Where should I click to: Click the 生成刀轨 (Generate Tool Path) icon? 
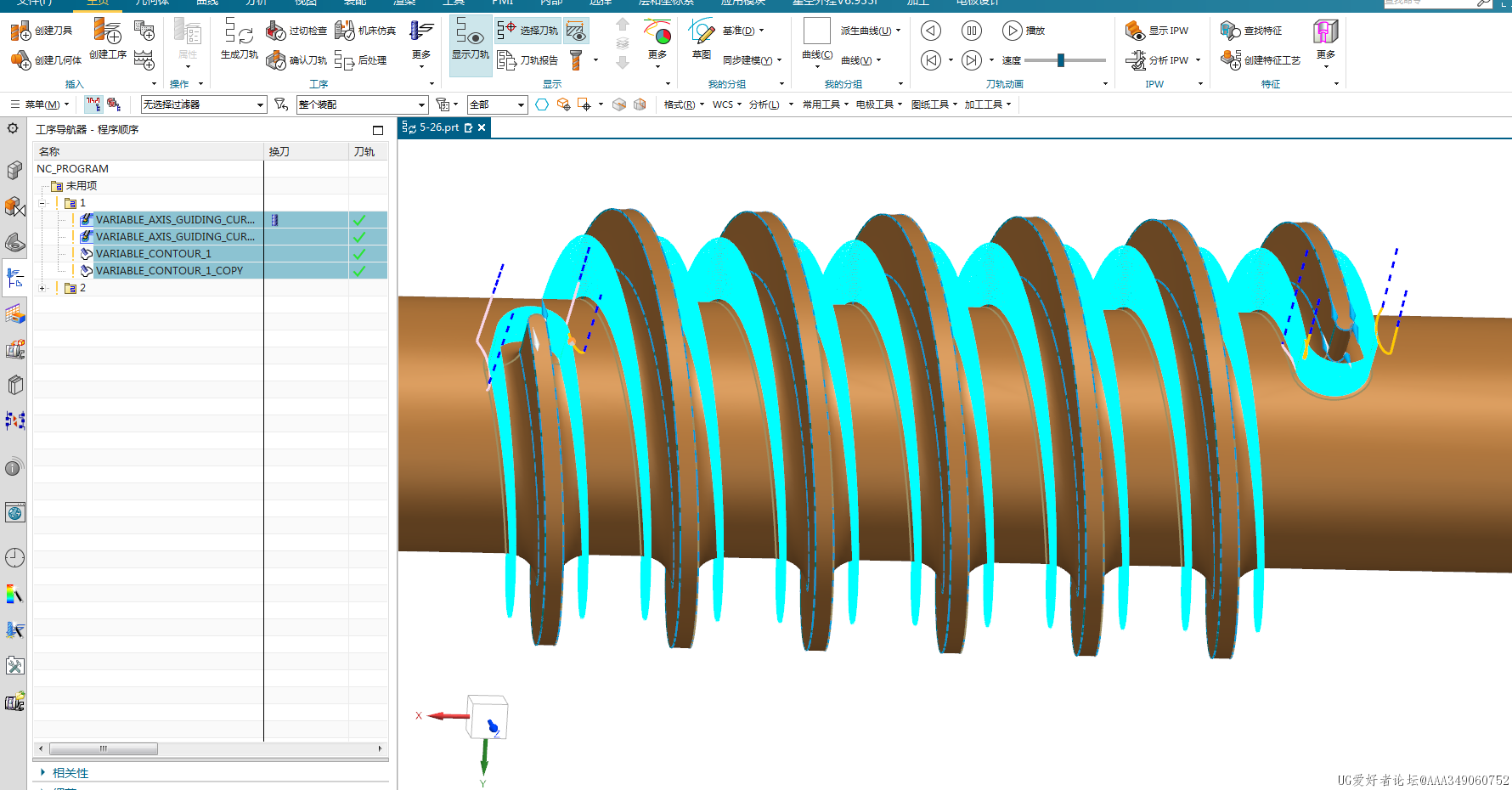(239, 31)
